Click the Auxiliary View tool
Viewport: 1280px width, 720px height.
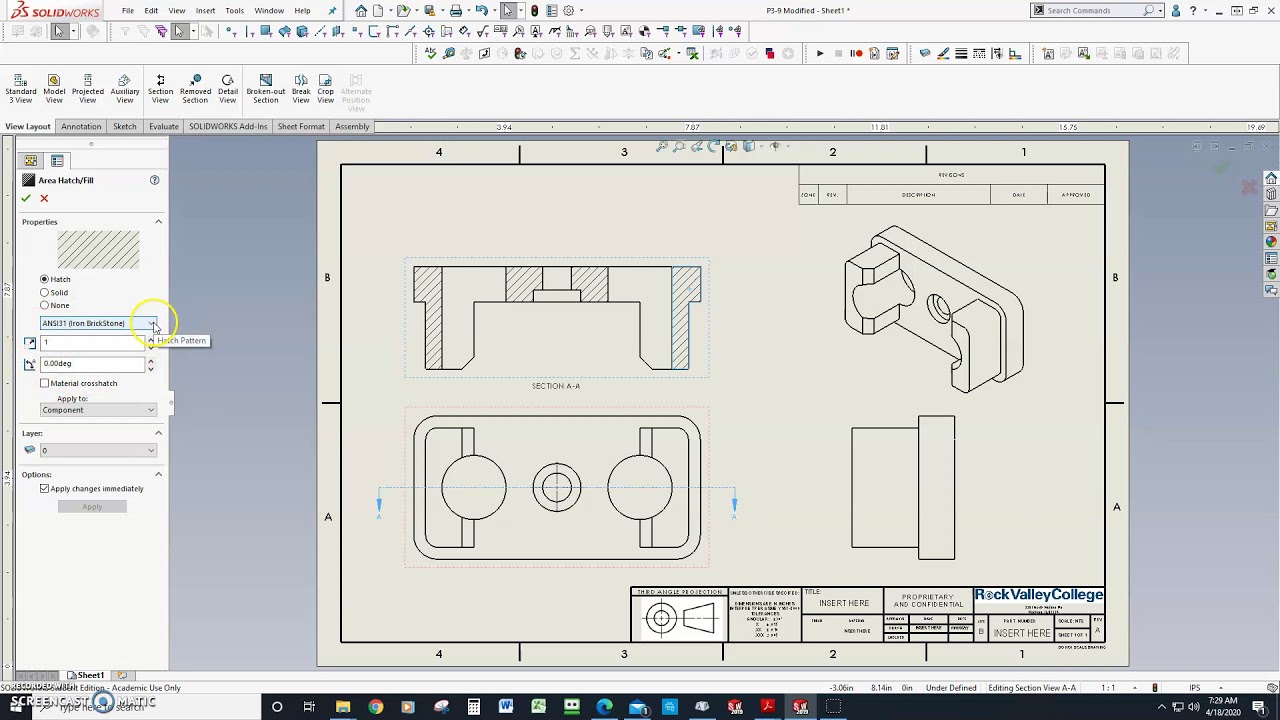[x=124, y=88]
